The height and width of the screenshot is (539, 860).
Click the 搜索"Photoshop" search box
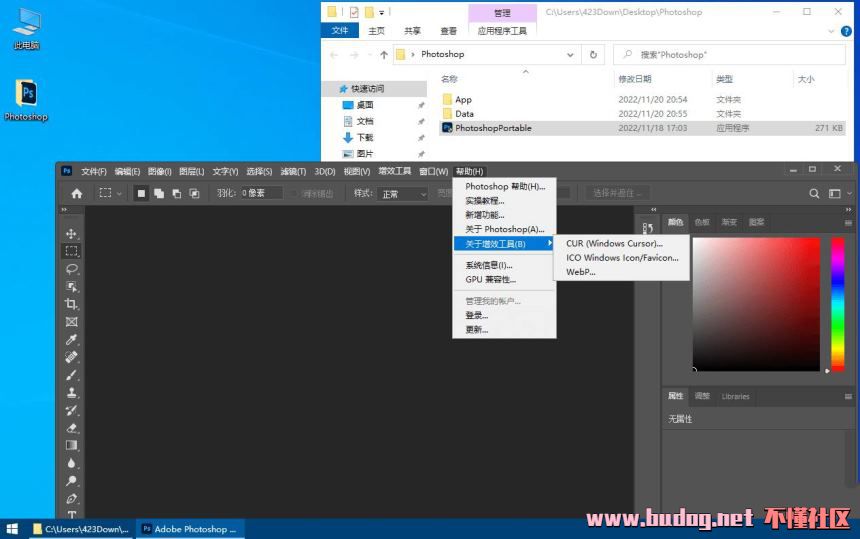pos(729,55)
